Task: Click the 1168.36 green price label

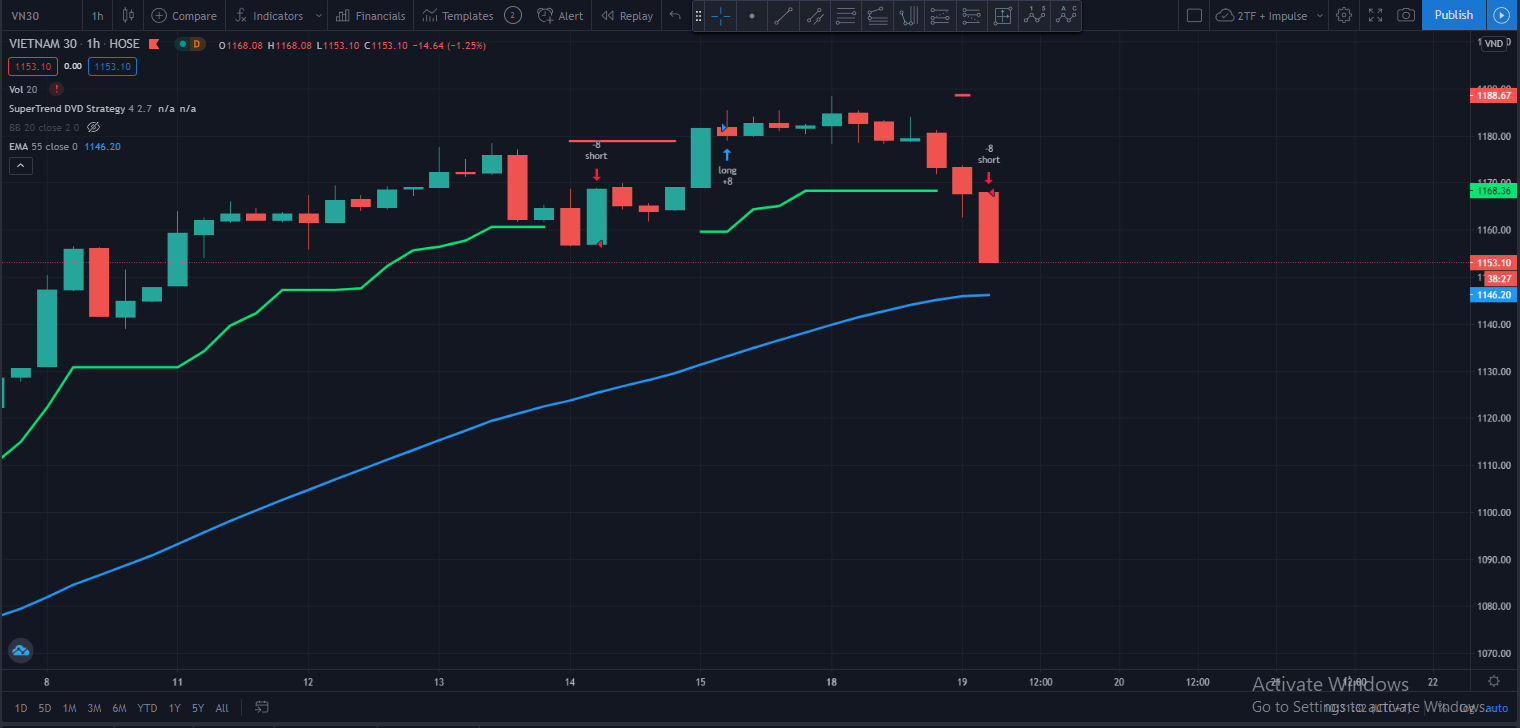Action: pyautogui.click(x=1493, y=190)
